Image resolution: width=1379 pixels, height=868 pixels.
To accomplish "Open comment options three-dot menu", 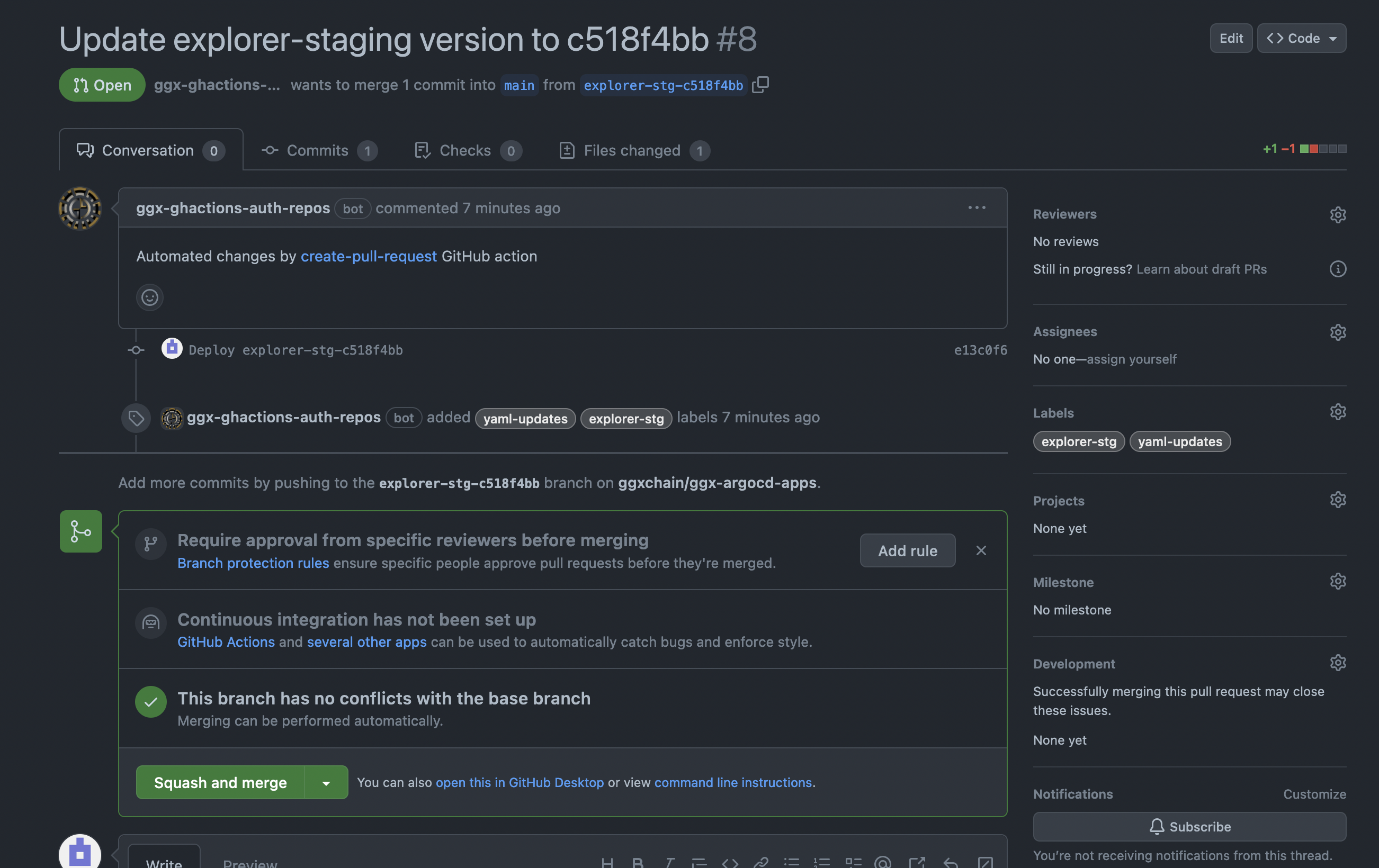I will pos(977,207).
